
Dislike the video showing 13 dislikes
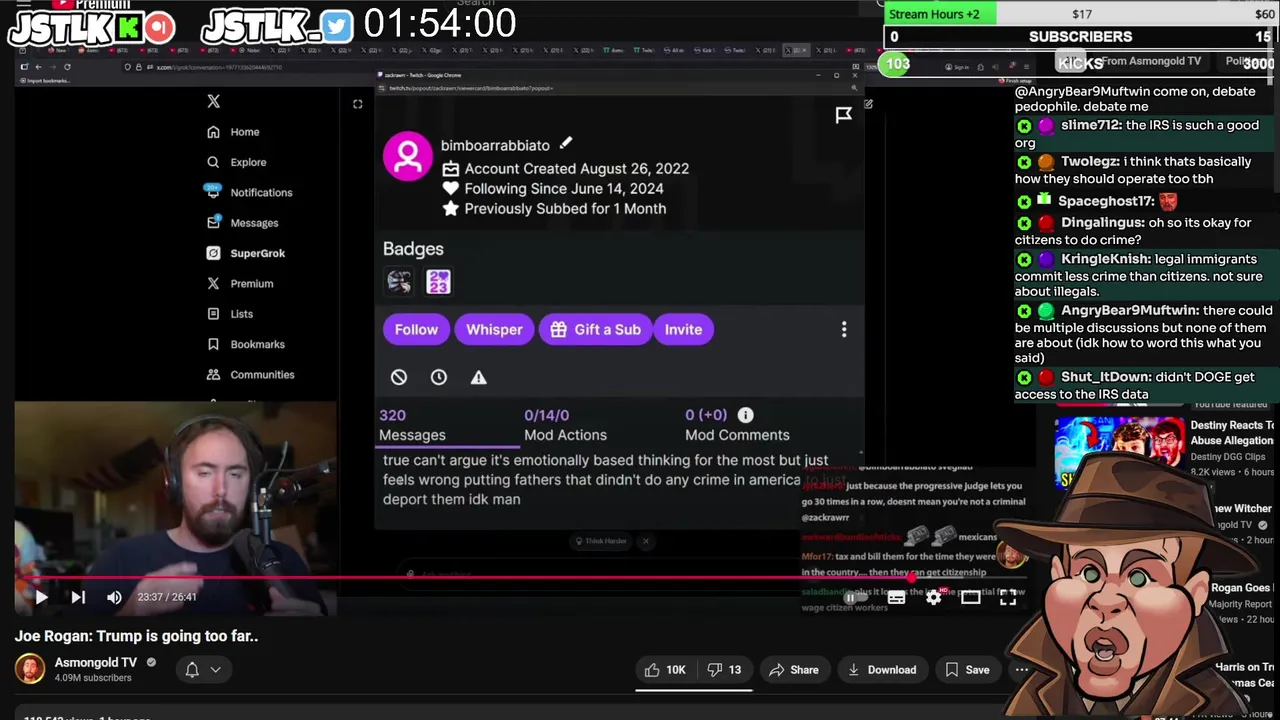click(x=726, y=670)
